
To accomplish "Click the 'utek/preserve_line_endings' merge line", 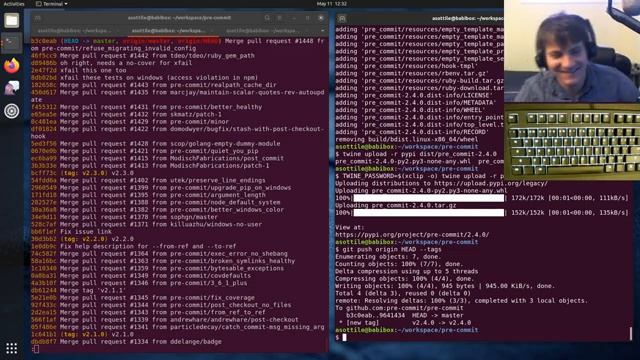I will click(148, 180).
